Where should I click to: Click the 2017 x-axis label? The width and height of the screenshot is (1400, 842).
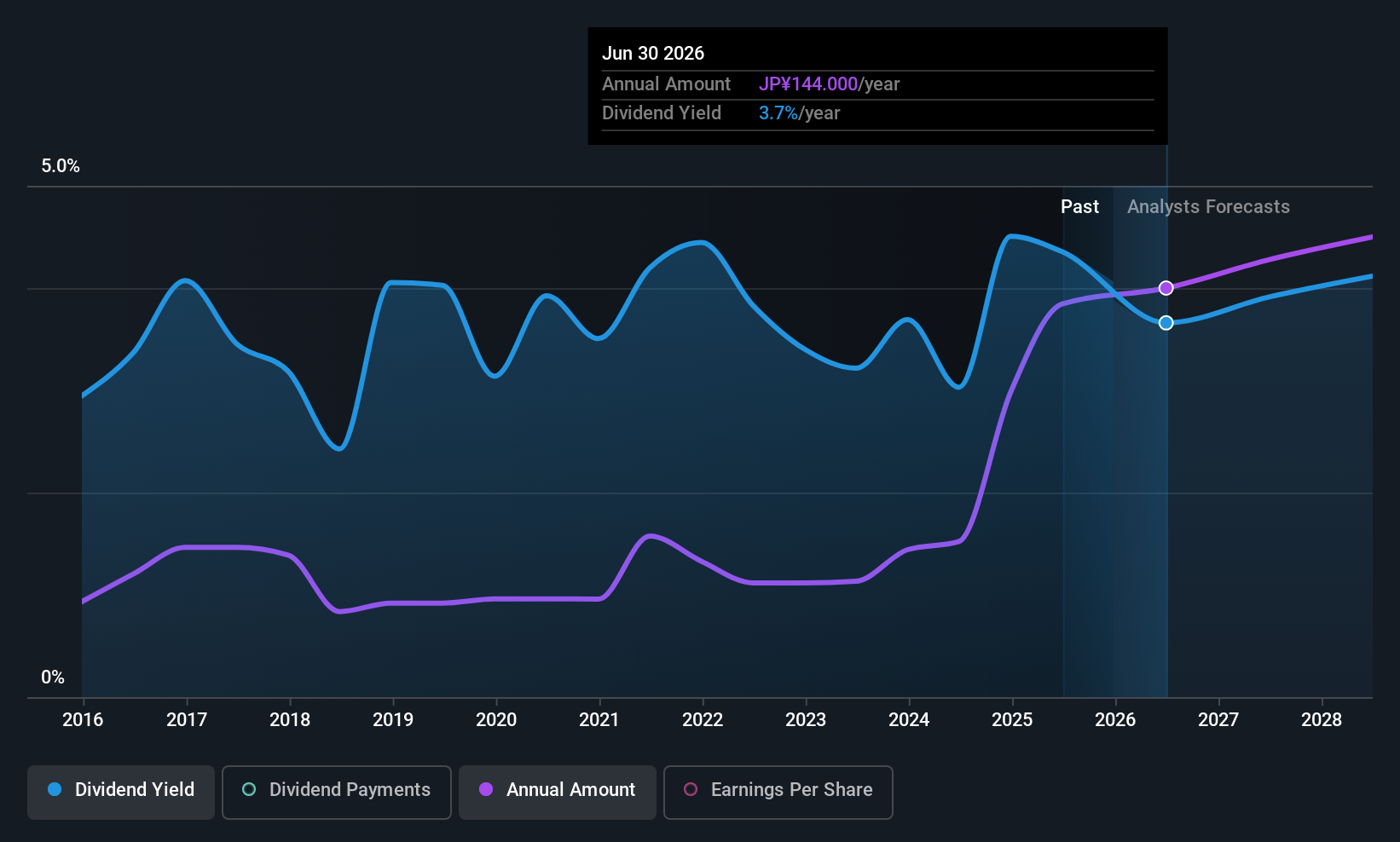point(187,720)
